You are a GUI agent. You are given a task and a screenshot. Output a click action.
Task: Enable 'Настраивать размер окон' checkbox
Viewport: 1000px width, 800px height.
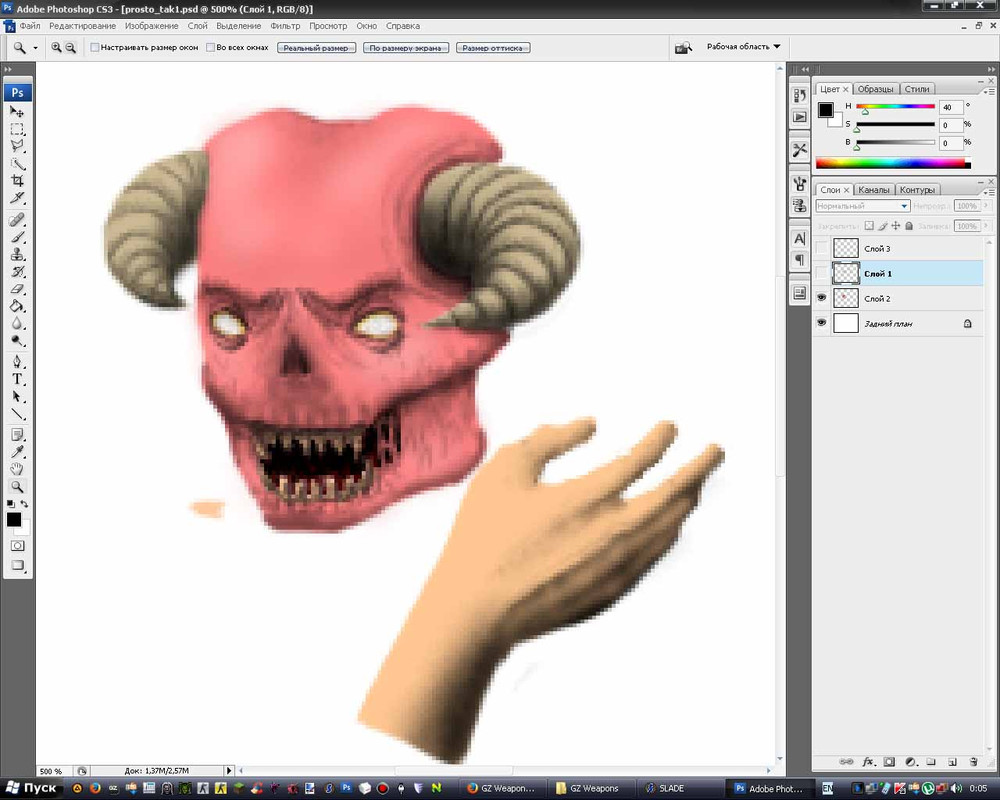pyautogui.click(x=94, y=47)
